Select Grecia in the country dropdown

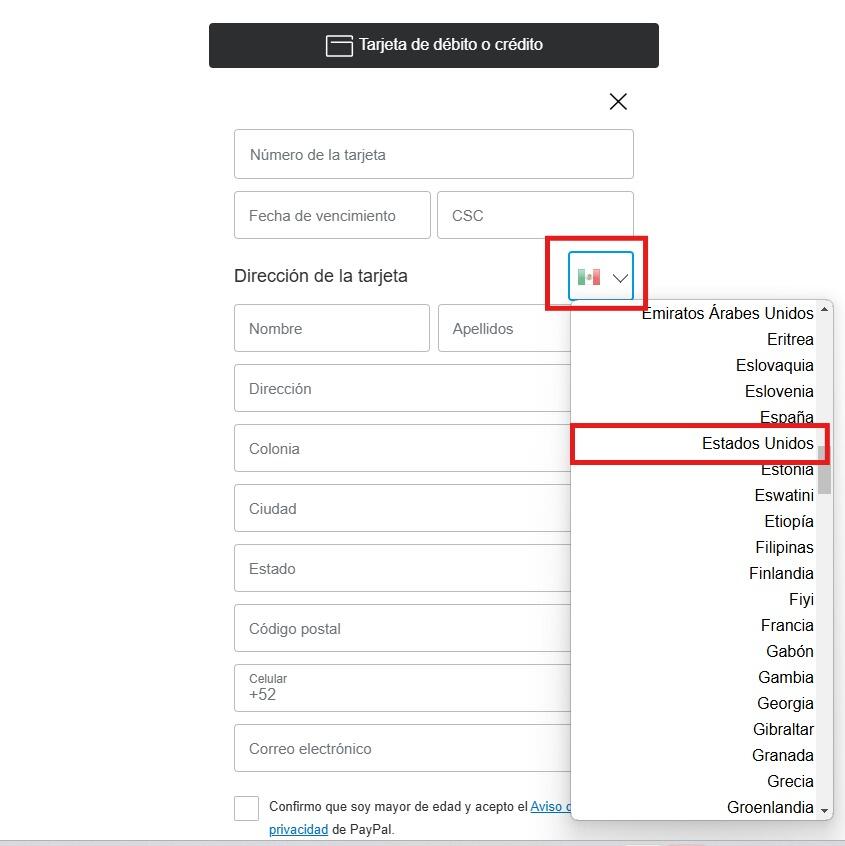click(x=790, y=781)
